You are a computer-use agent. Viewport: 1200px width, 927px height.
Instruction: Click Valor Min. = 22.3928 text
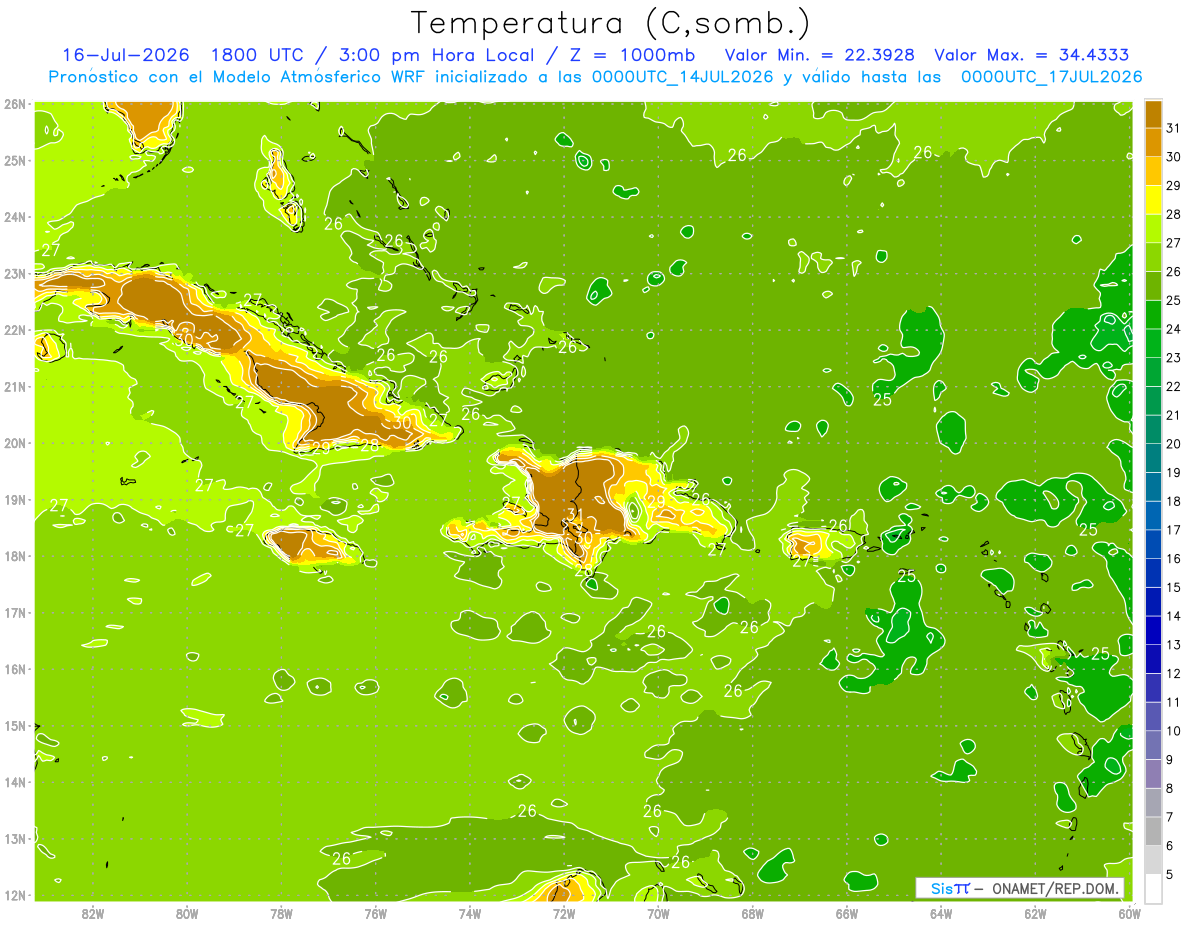(818, 55)
